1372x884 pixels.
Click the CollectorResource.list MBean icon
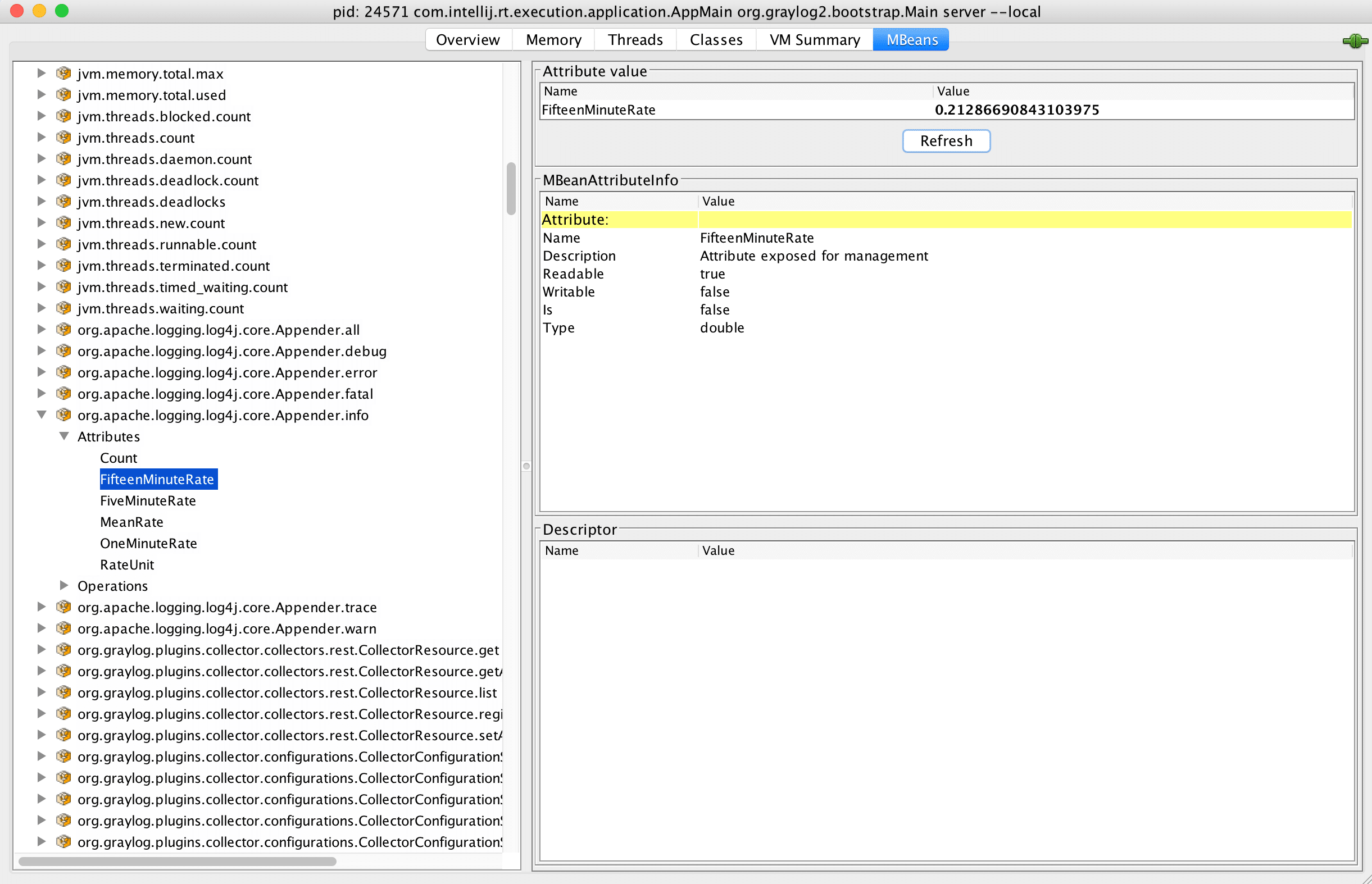click(63, 692)
